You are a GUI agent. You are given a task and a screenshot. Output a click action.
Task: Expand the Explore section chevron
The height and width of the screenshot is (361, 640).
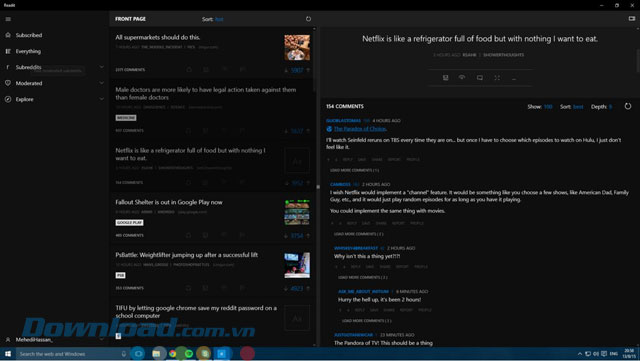102,99
